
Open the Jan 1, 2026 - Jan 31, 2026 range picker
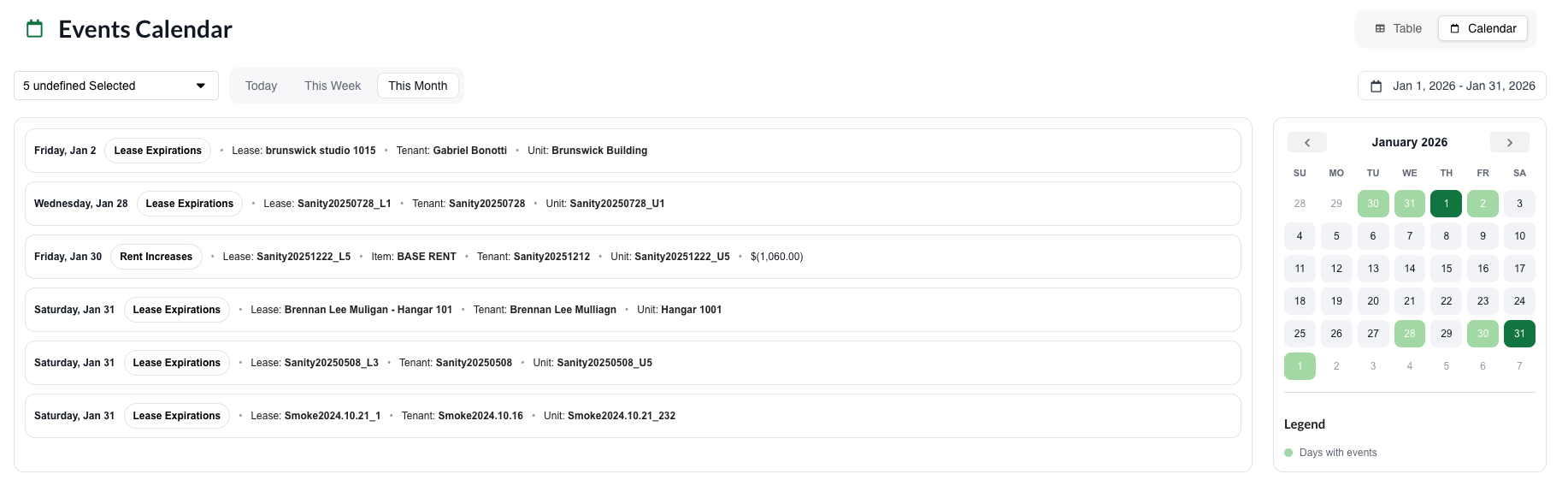(x=1452, y=86)
